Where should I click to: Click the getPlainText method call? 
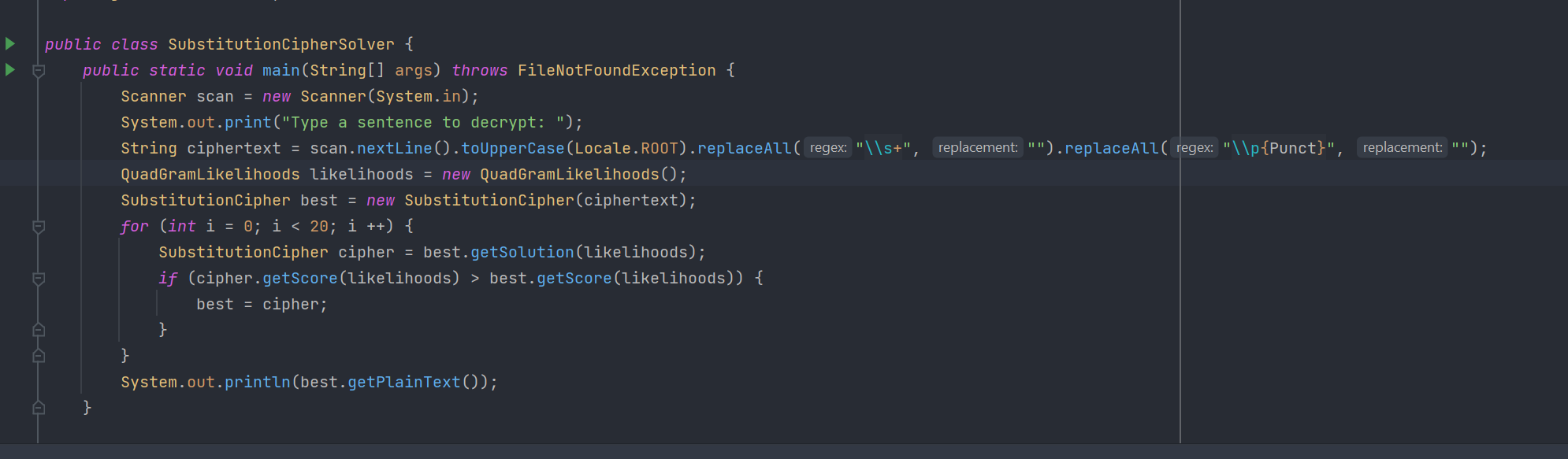click(404, 383)
